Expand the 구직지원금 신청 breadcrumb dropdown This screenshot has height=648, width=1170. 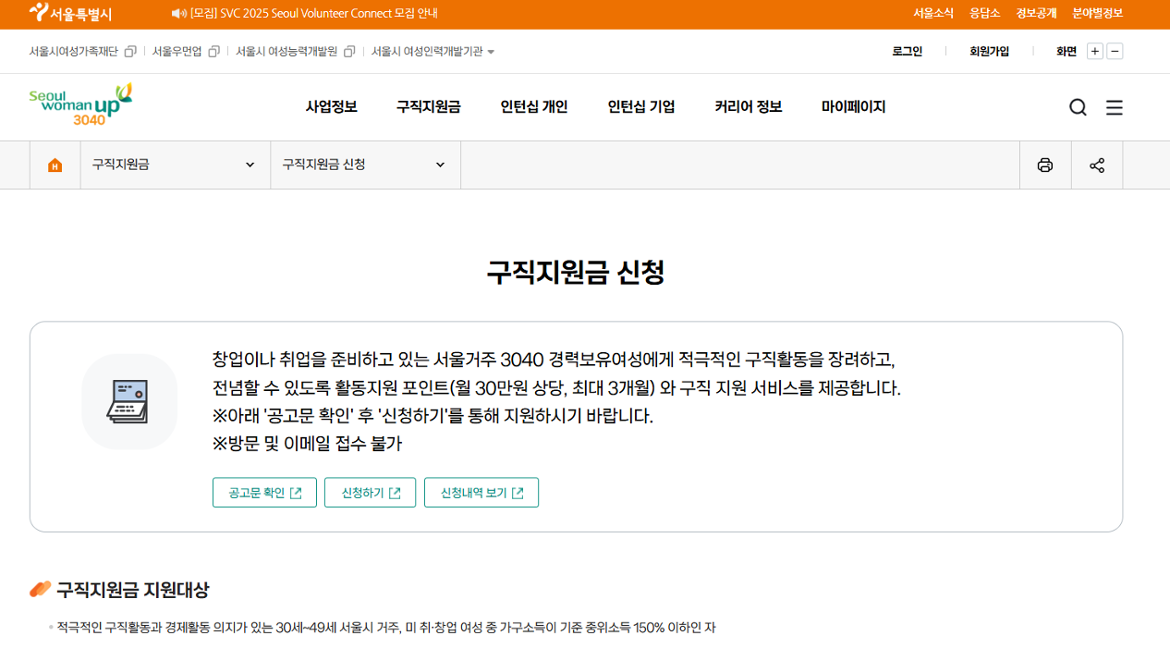coord(439,164)
